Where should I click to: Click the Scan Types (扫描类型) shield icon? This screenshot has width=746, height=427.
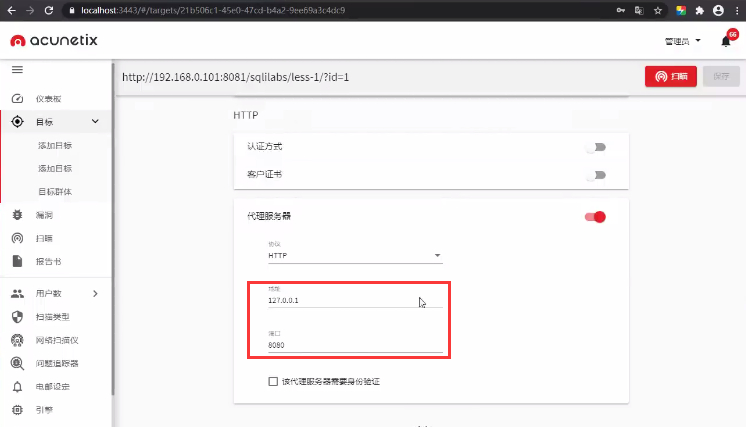[x=17, y=316]
